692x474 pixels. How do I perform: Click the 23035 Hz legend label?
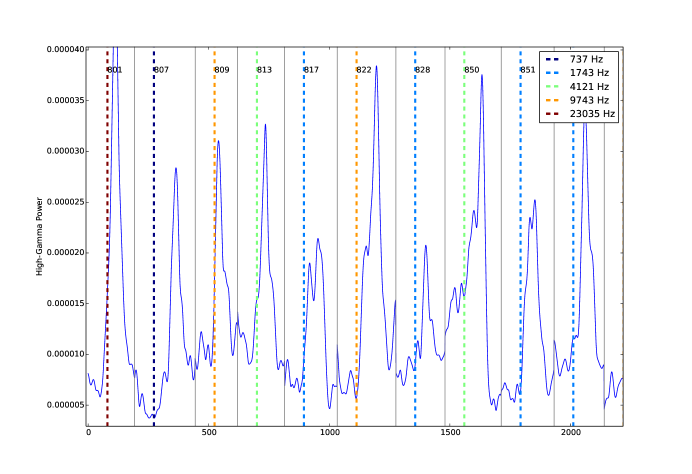pyautogui.click(x=592, y=114)
